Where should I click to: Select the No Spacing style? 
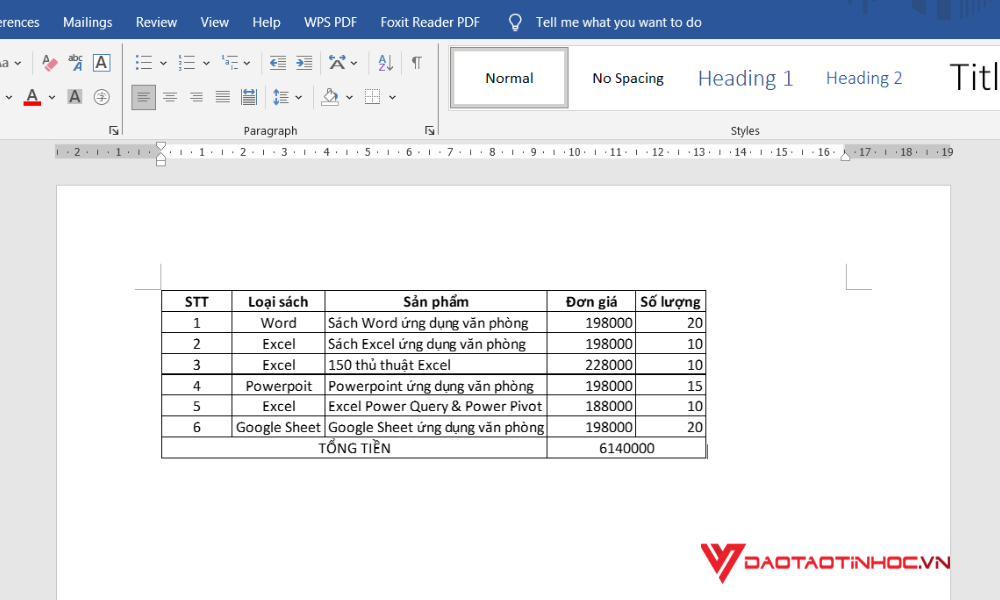pyautogui.click(x=627, y=77)
